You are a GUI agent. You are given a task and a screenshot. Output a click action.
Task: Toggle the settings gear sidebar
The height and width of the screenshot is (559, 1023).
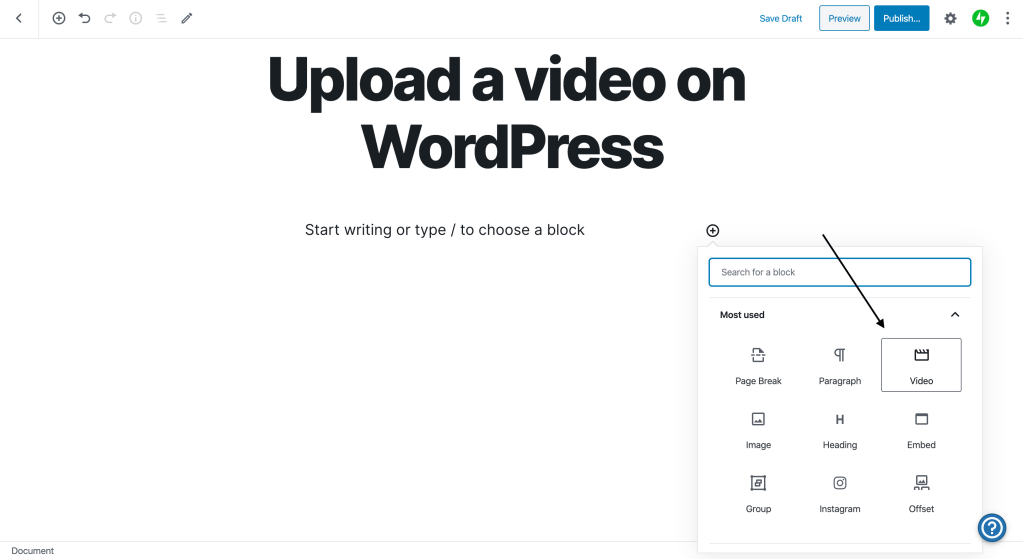click(950, 18)
